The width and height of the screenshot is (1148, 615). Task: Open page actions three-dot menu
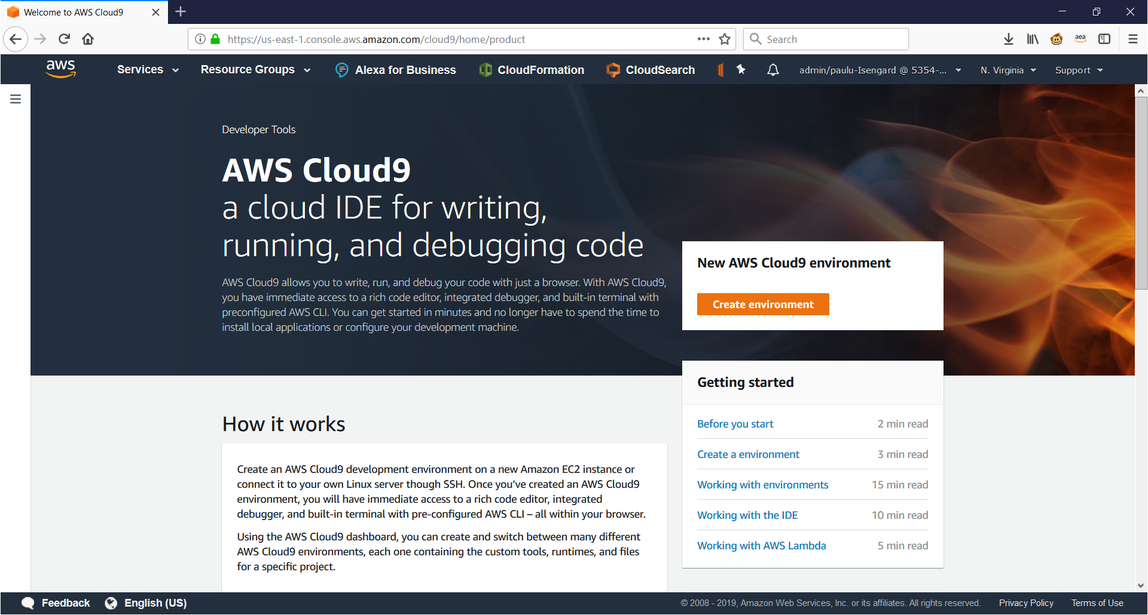pos(704,39)
